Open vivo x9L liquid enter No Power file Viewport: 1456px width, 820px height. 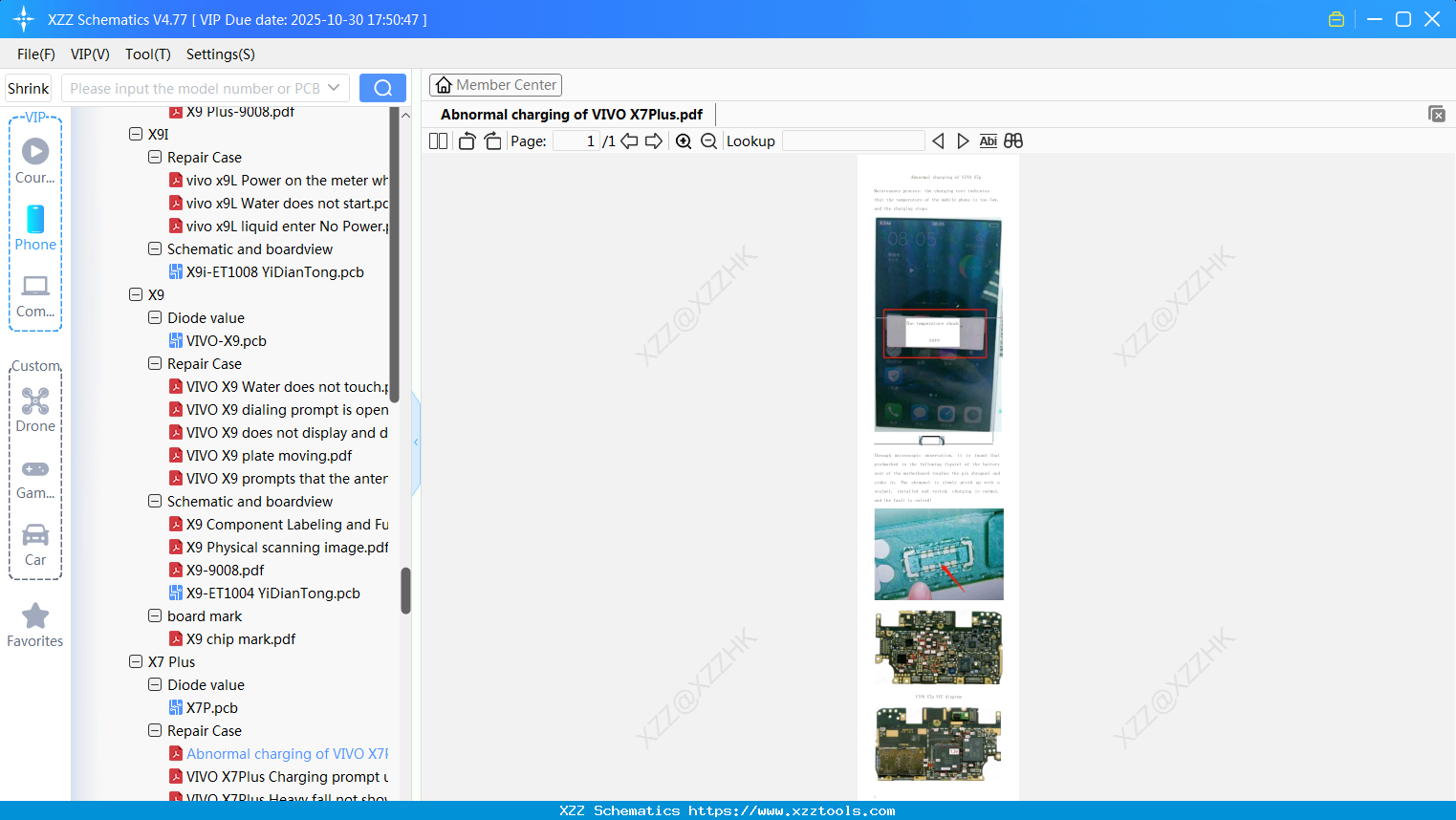click(279, 227)
